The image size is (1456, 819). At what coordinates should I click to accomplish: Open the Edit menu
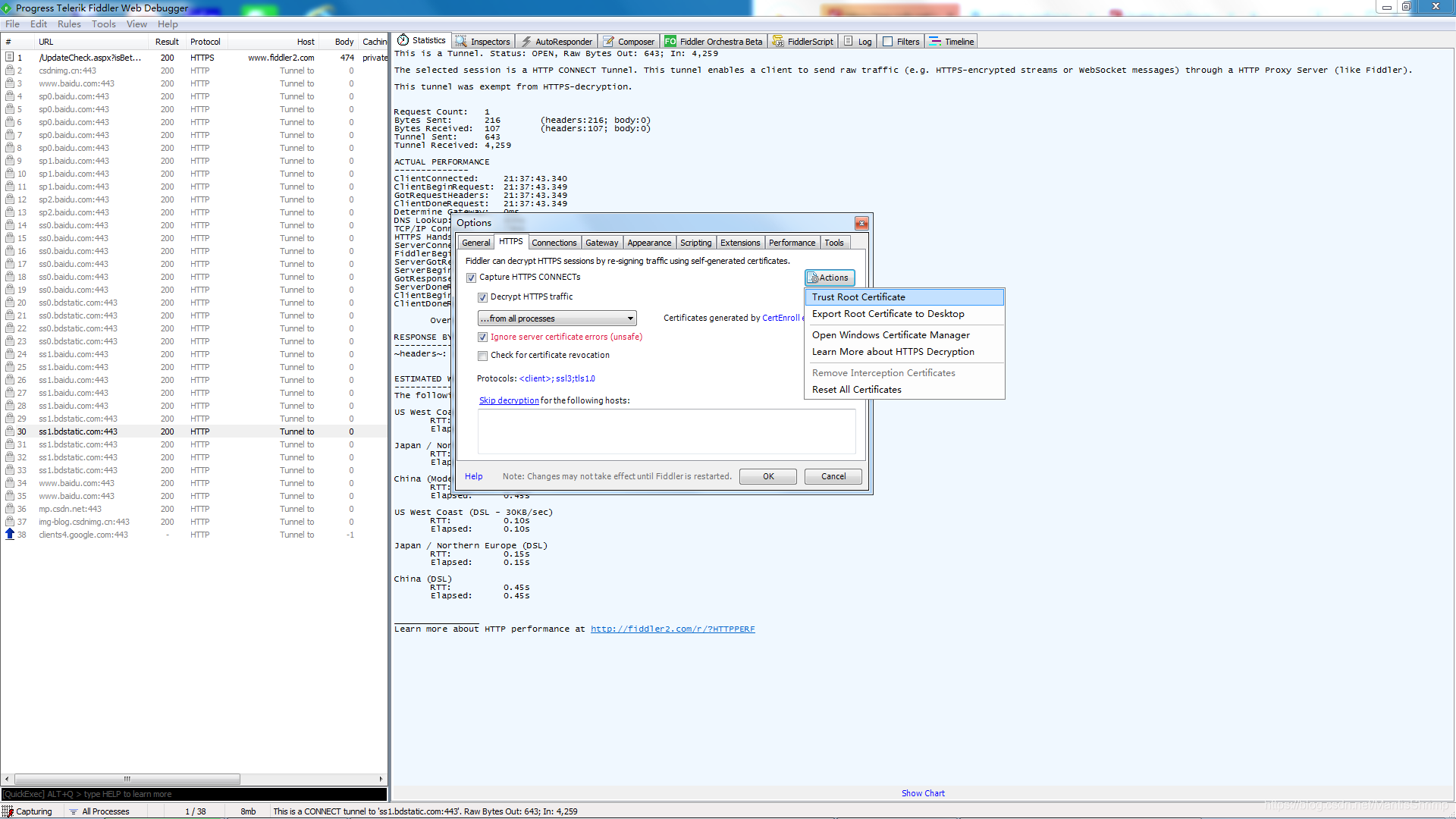tap(39, 24)
